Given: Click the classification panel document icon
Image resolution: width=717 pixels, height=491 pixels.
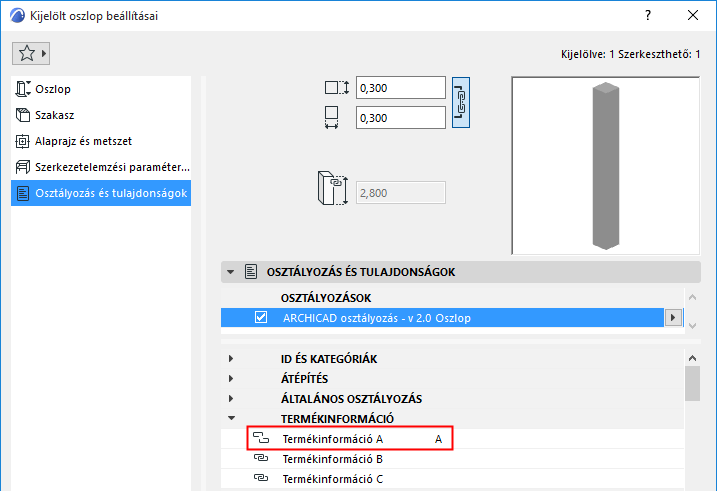Looking at the screenshot, I should click(251, 272).
